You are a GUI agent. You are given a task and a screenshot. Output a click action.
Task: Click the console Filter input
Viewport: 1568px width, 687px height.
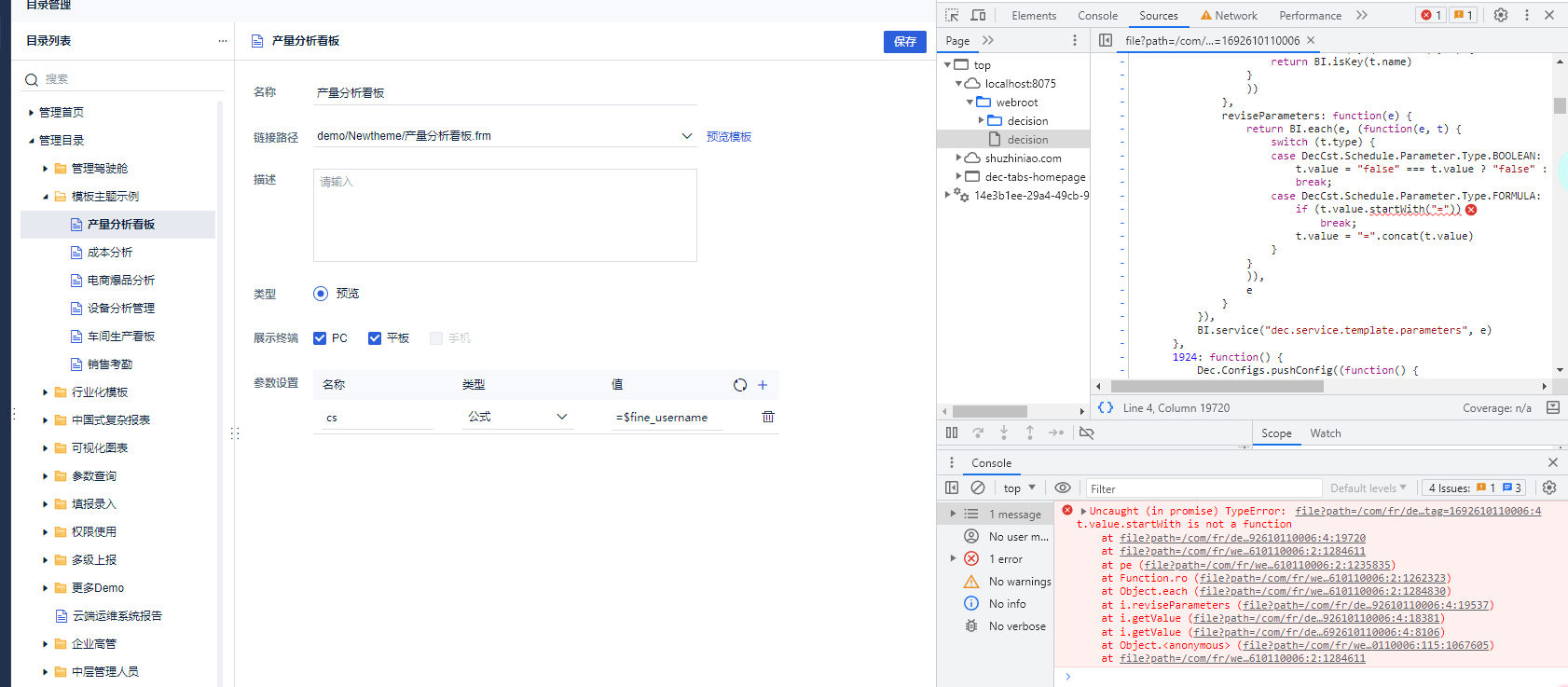[x=1204, y=488]
